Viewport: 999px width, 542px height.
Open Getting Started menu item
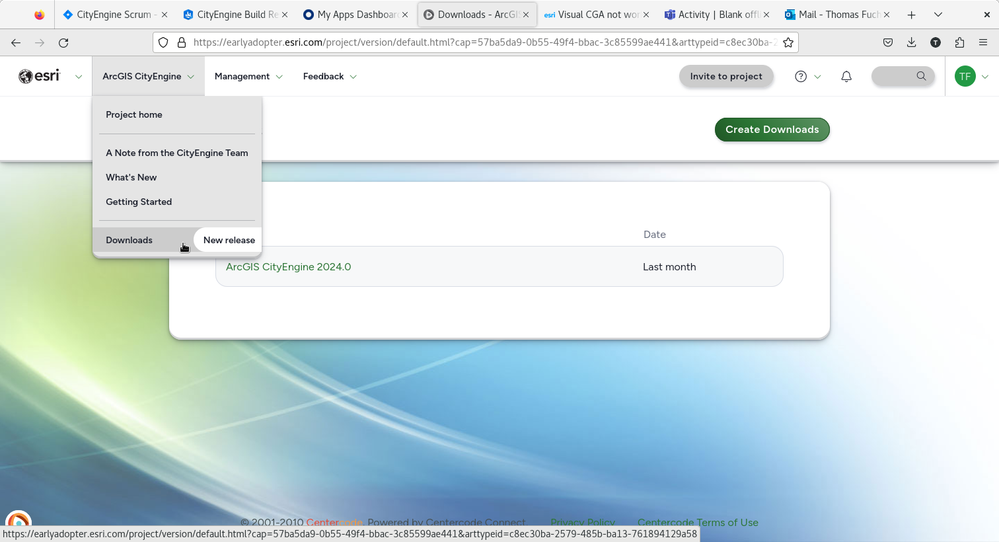point(139,202)
